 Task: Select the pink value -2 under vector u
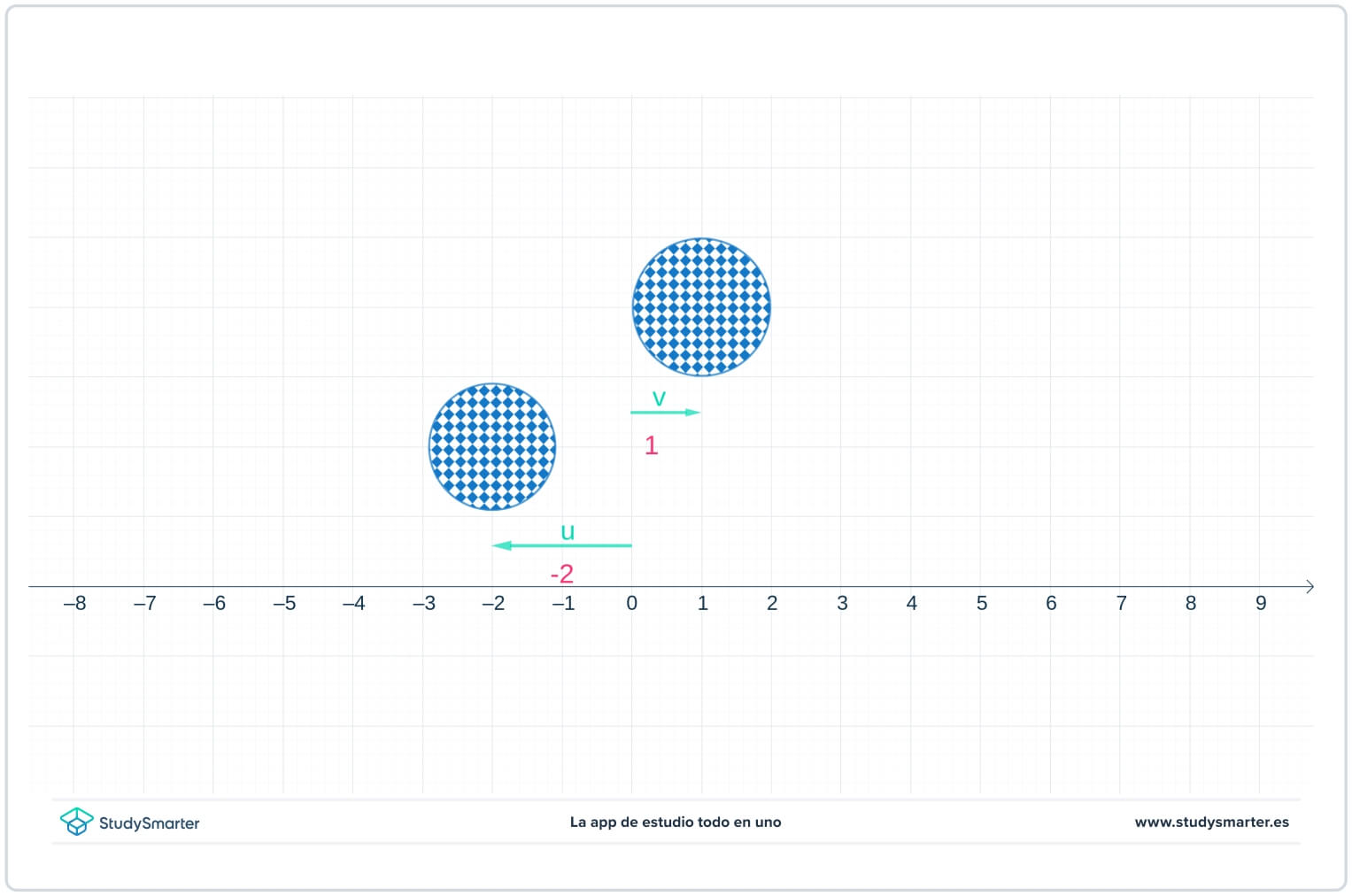pos(562,574)
